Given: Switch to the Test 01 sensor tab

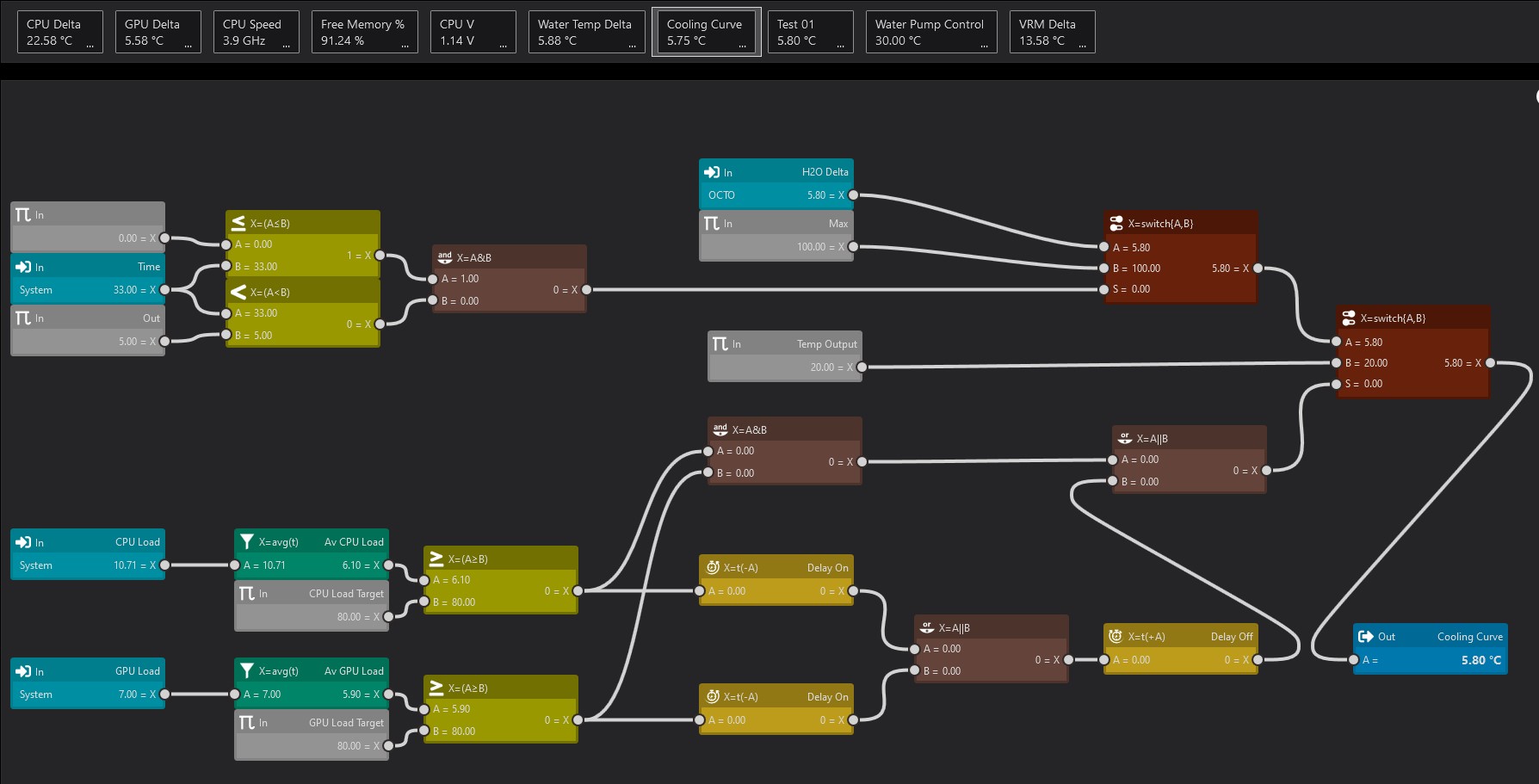Looking at the screenshot, I should (810, 32).
